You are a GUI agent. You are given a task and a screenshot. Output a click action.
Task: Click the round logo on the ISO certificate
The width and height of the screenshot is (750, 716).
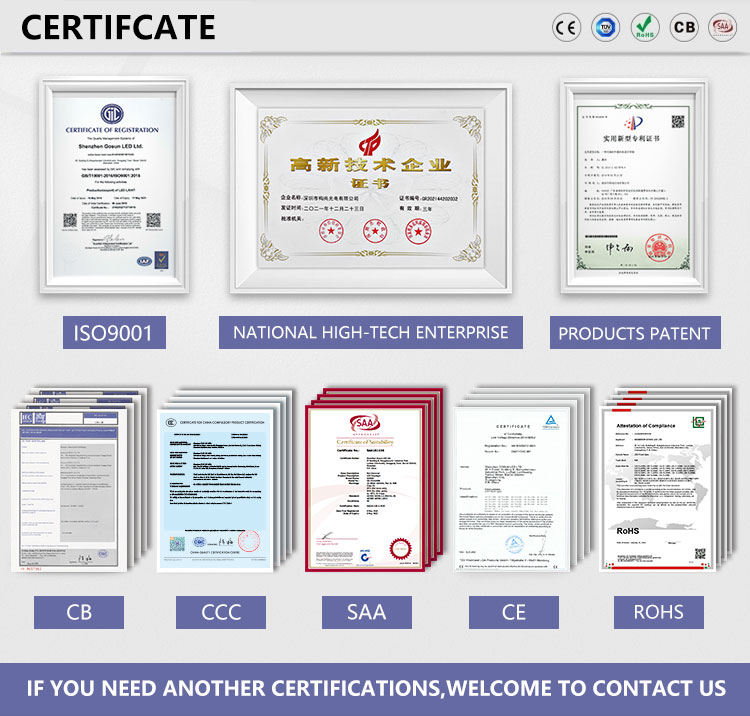(x=112, y=114)
